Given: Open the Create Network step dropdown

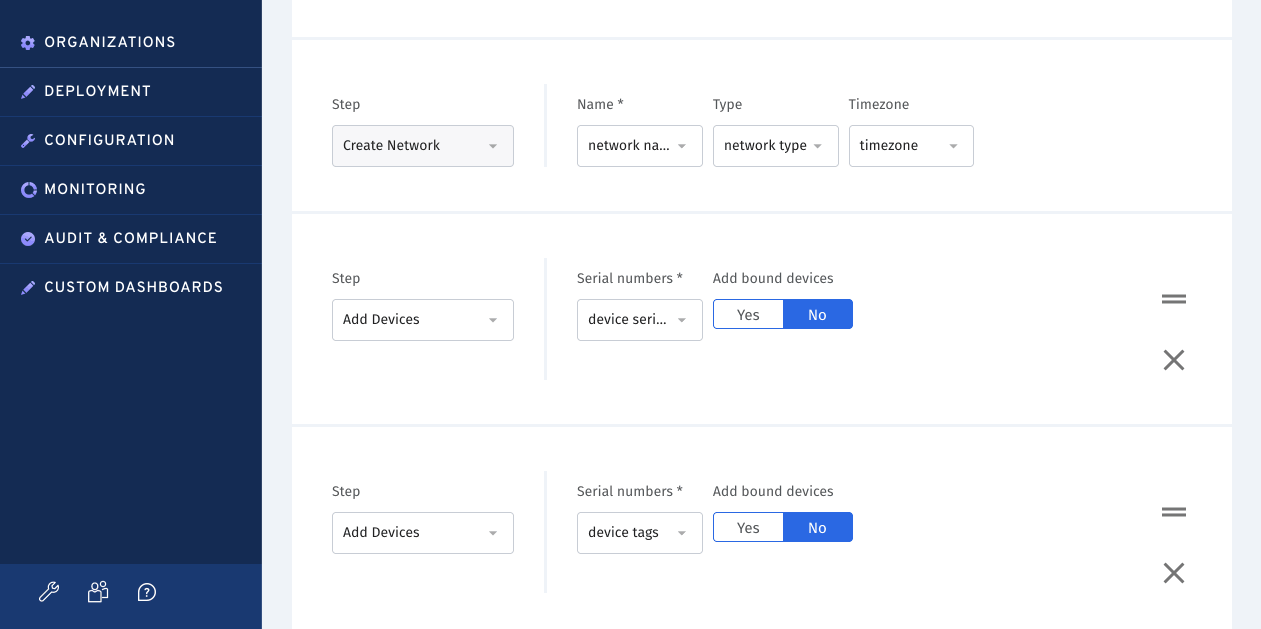Looking at the screenshot, I should coord(422,145).
